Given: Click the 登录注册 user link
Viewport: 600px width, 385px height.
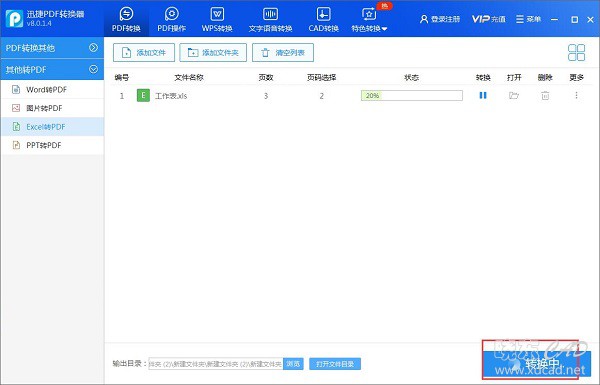Looking at the screenshot, I should click(440, 19).
